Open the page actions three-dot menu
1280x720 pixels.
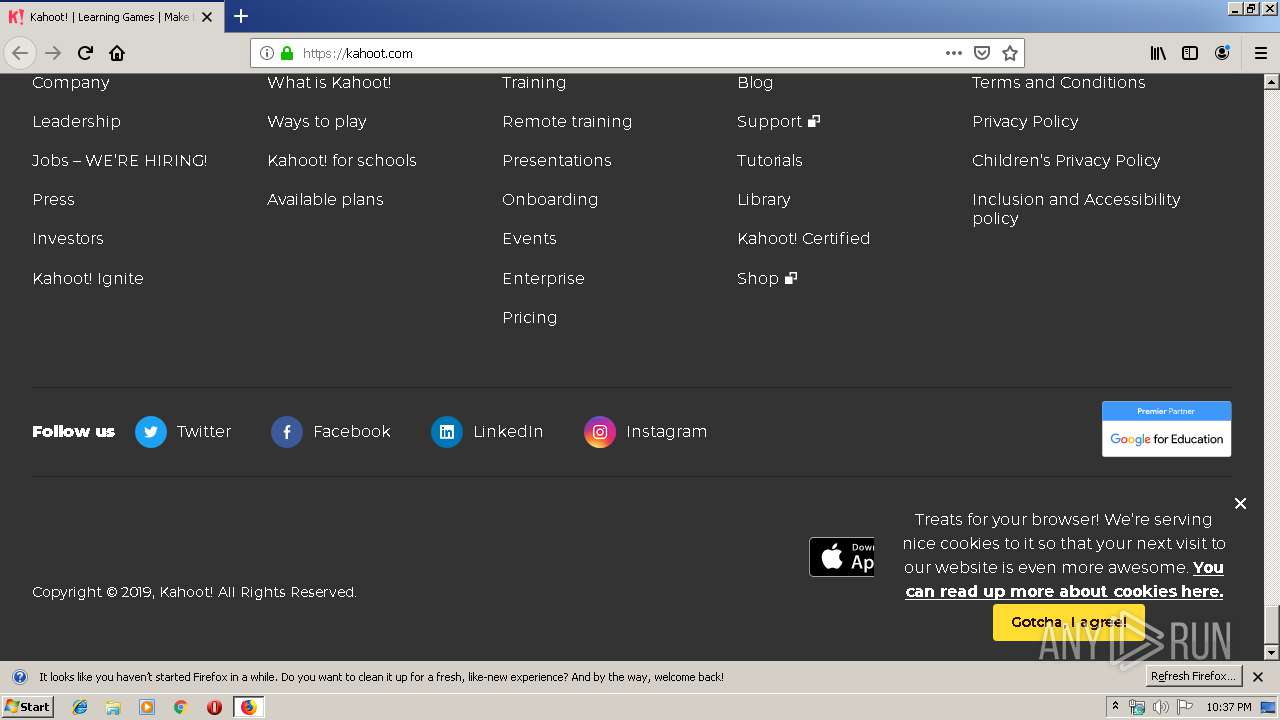pos(954,53)
